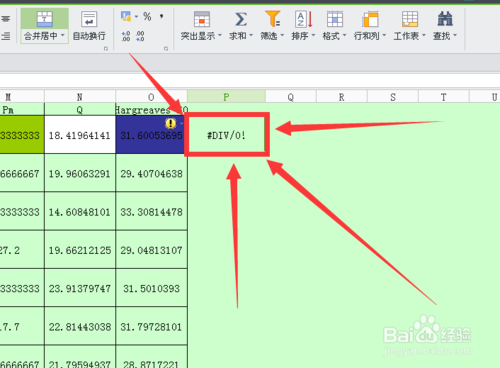500x368 pixels.
Task: Click the 突出显示 highlight icon
Action: (202, 19)
